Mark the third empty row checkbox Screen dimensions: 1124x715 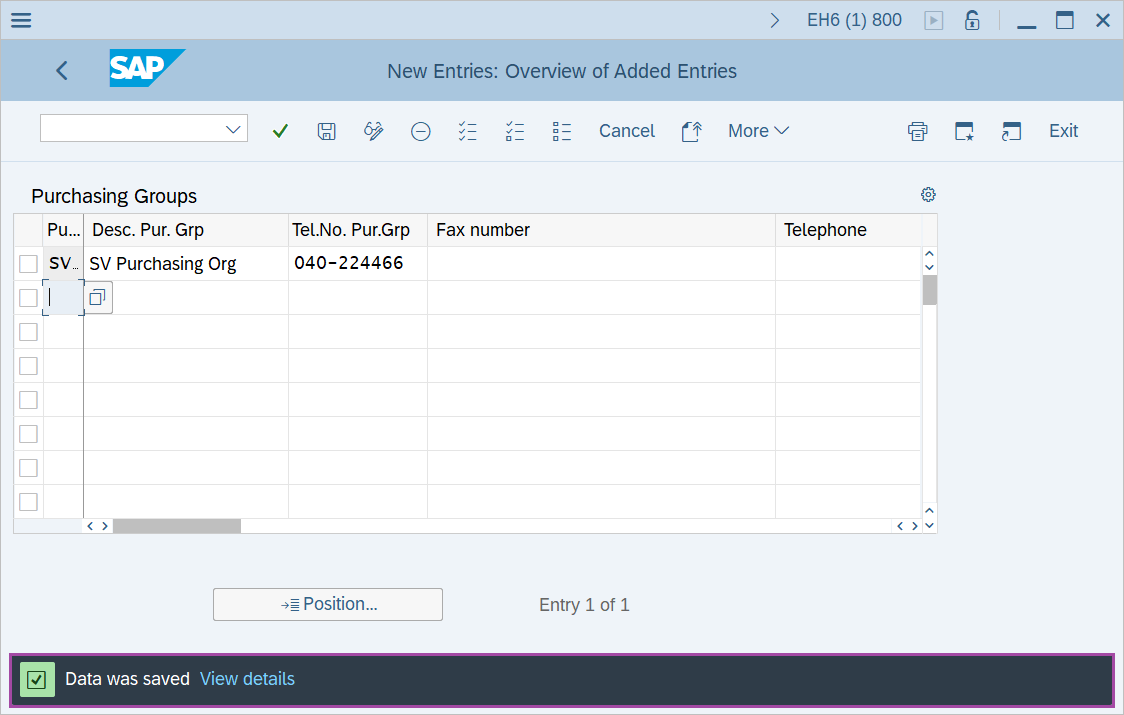click(x=28, y=331)
